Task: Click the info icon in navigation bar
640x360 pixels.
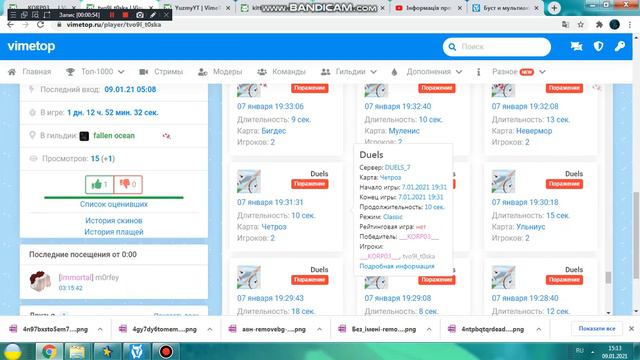Action: pos(478,72)
